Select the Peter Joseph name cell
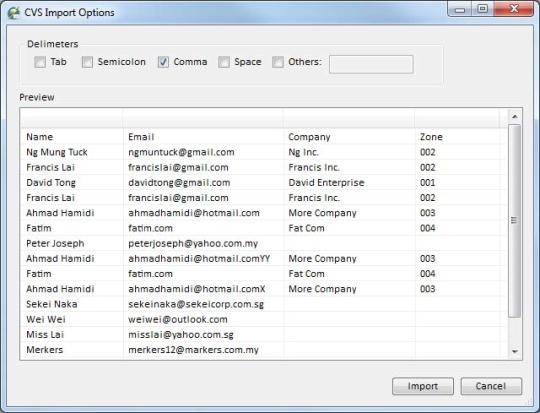This screenshot has height=413, width=540. coord(72,243)
